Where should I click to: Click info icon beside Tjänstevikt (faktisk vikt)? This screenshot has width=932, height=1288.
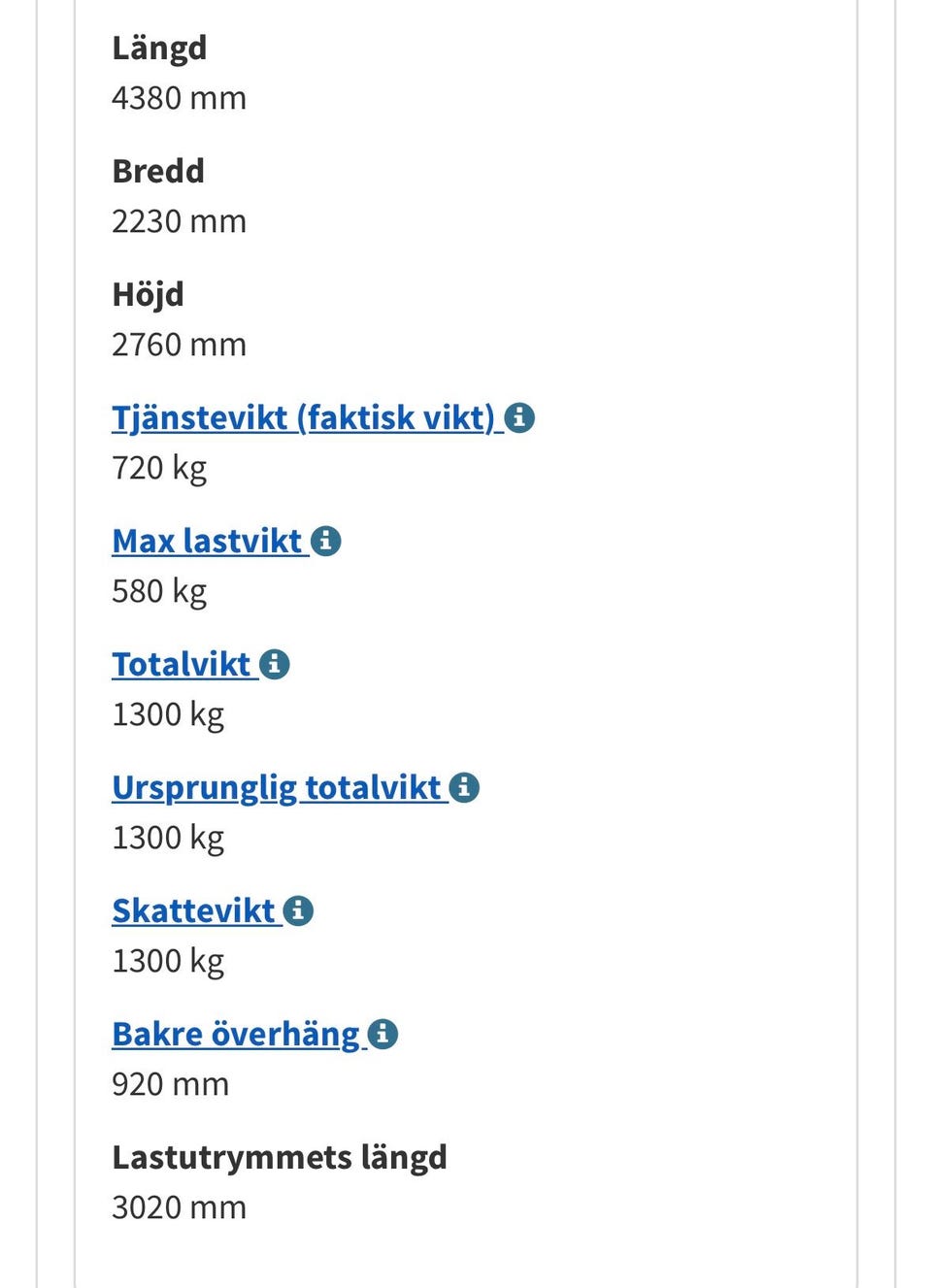click(x=519, y=417)
